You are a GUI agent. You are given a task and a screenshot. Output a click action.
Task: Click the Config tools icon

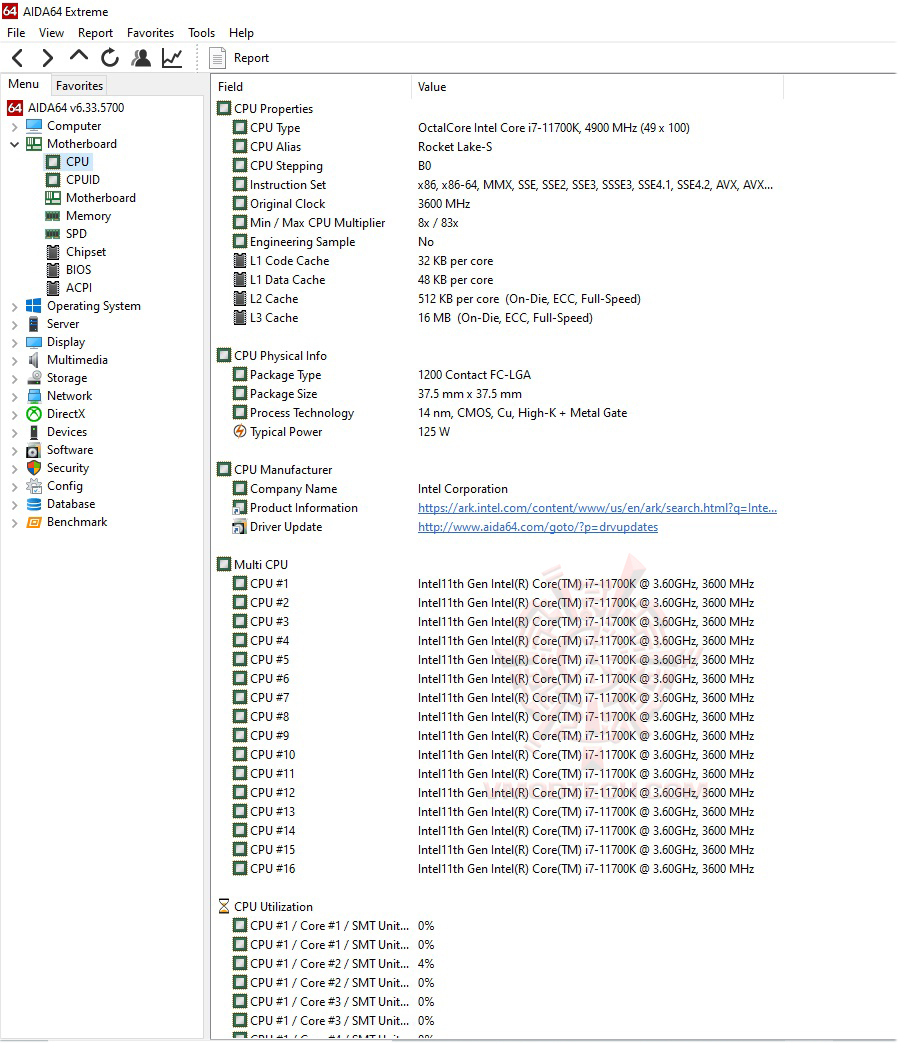[34, 486]
